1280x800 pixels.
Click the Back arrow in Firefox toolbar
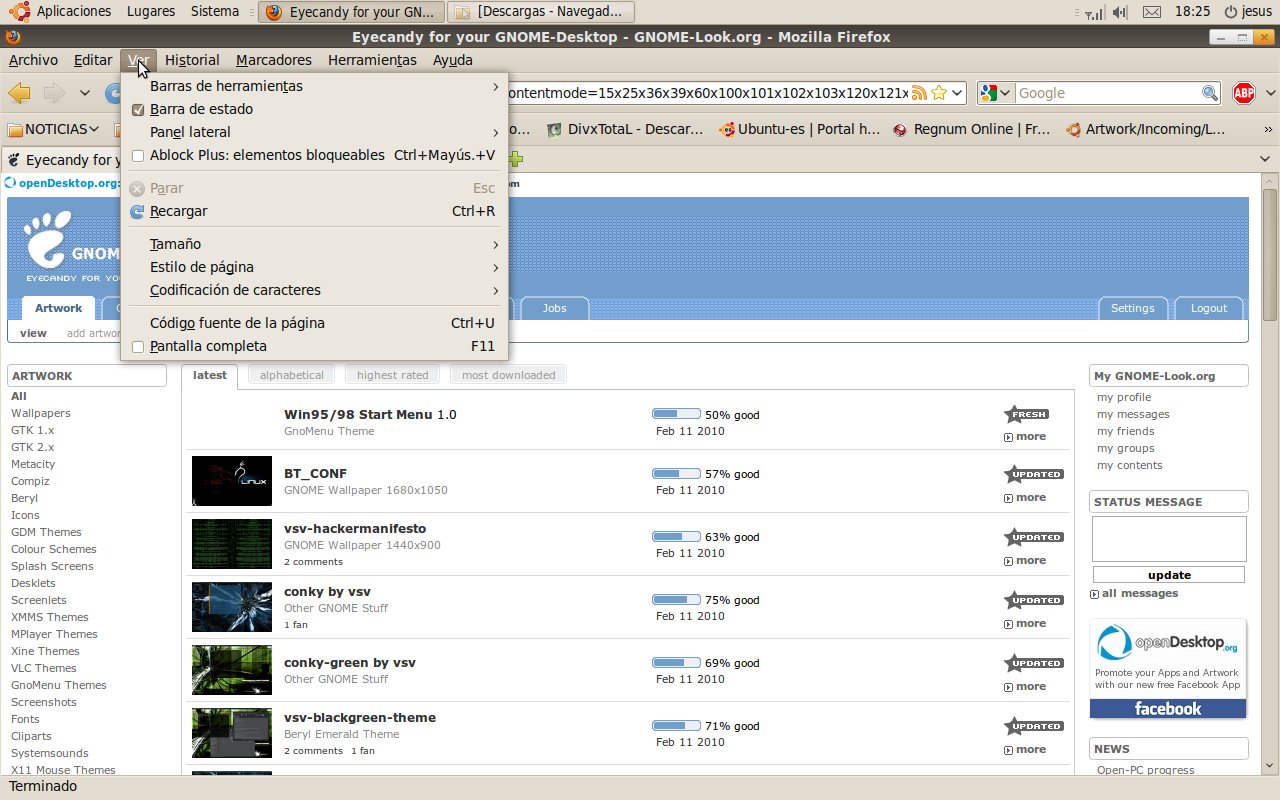(x=19, y=93)
